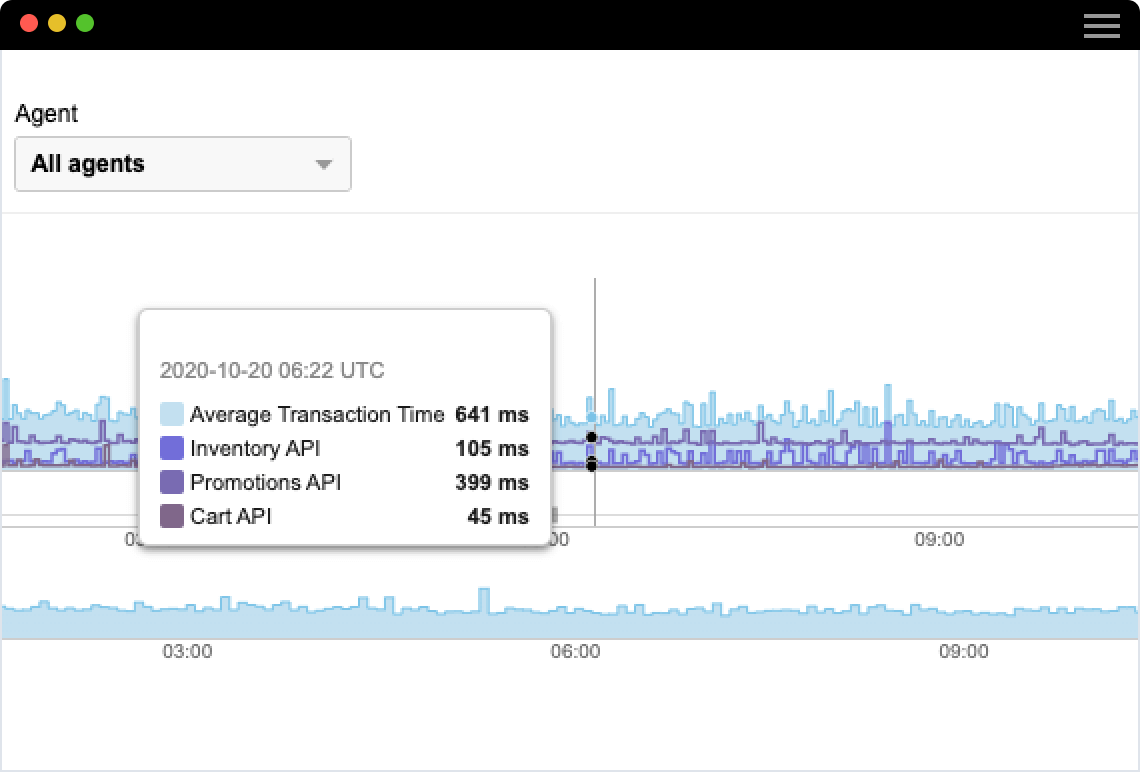Click the arrow on the Agent selector

tap(323, 165)
